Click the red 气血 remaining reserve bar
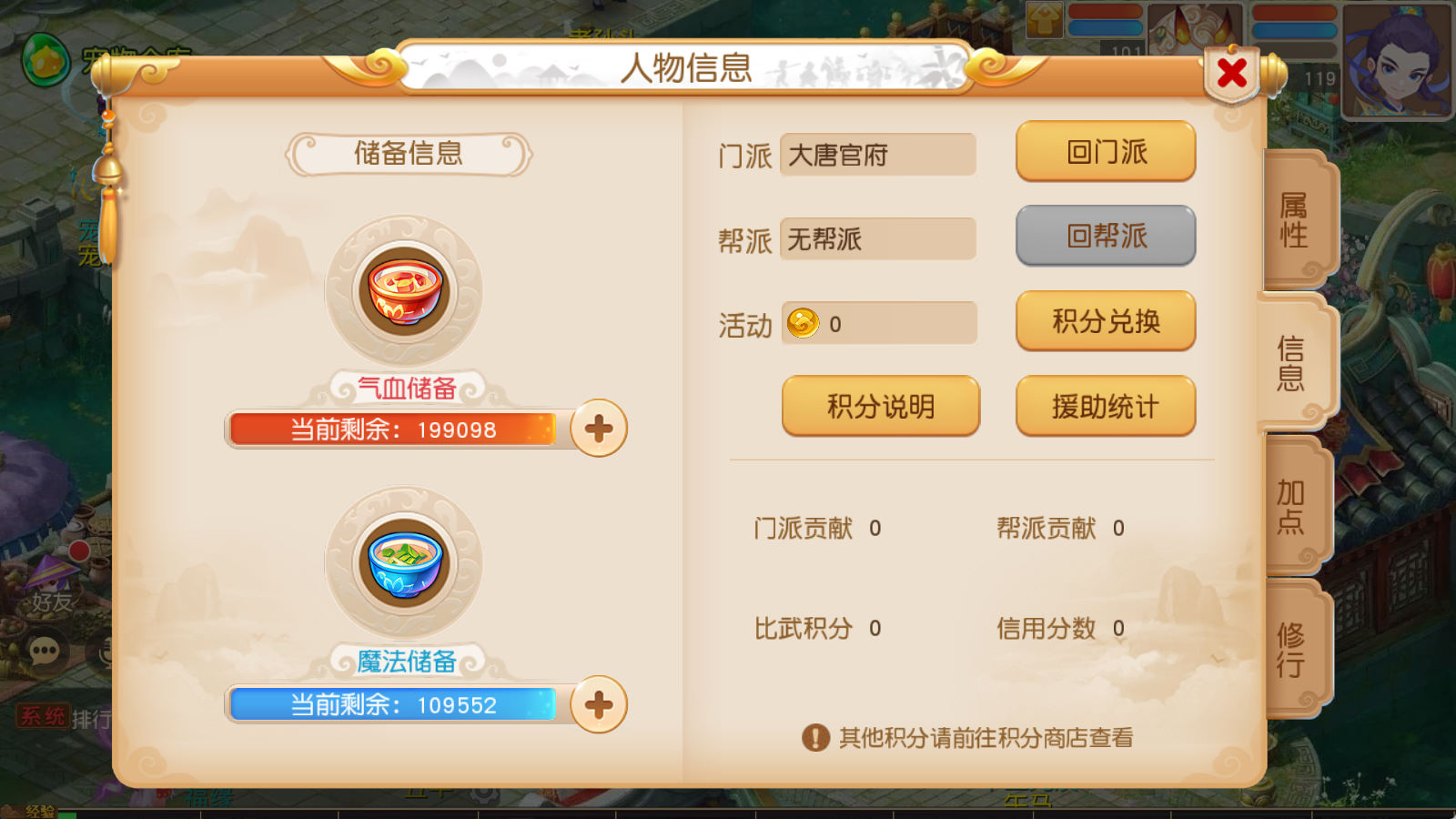 393,430
